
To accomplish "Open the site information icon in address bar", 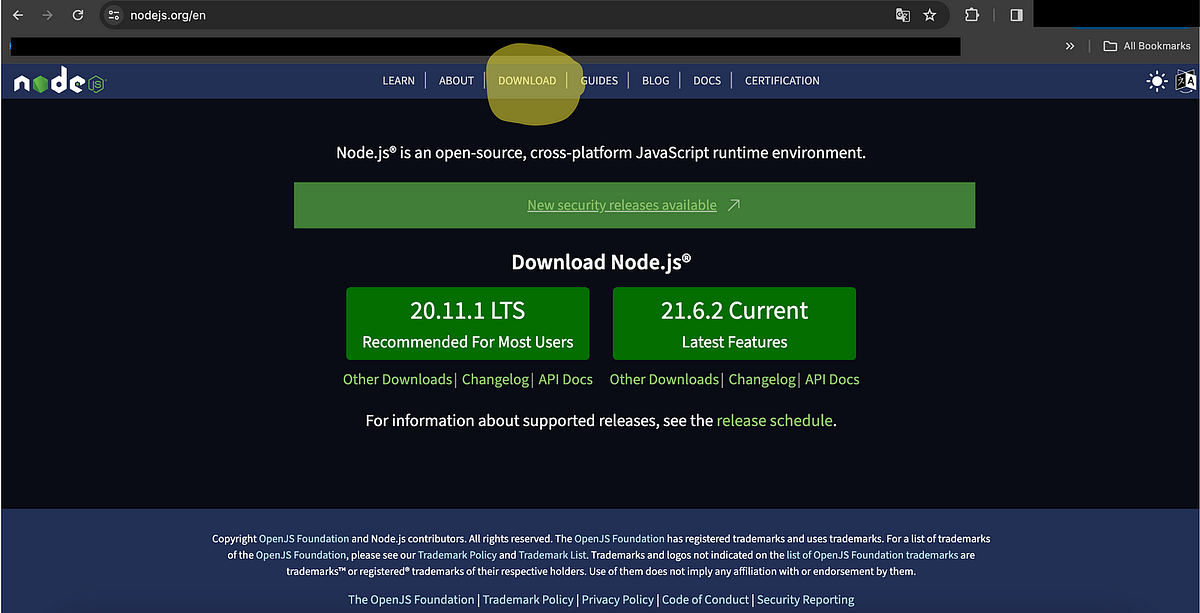I will click(x=113, y=15).
